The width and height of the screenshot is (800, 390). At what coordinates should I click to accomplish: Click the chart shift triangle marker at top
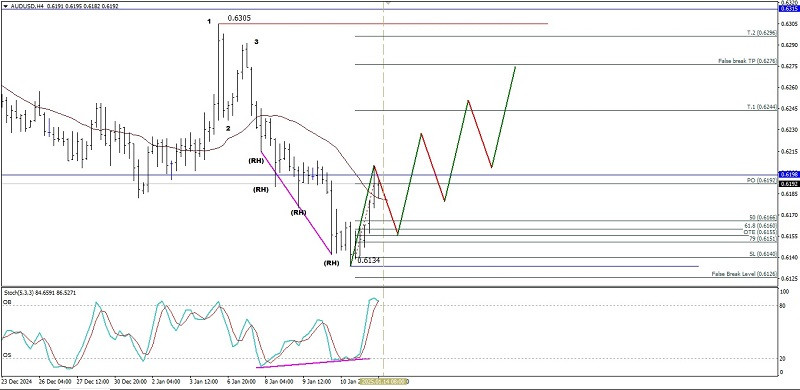(387, 3)
